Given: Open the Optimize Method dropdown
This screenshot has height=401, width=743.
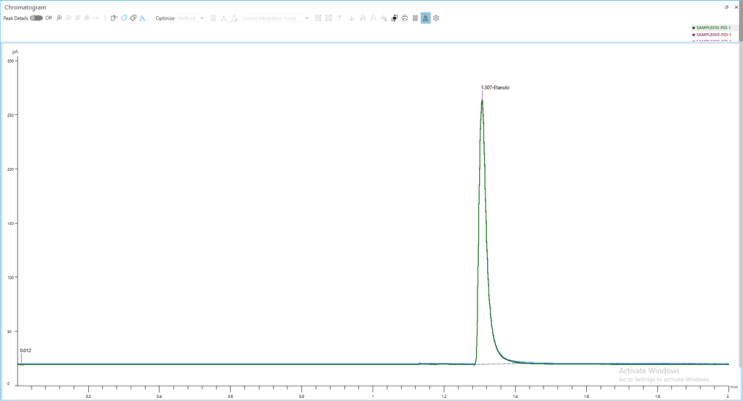Looking at the screenshot, I should click(x=191, y=18).
